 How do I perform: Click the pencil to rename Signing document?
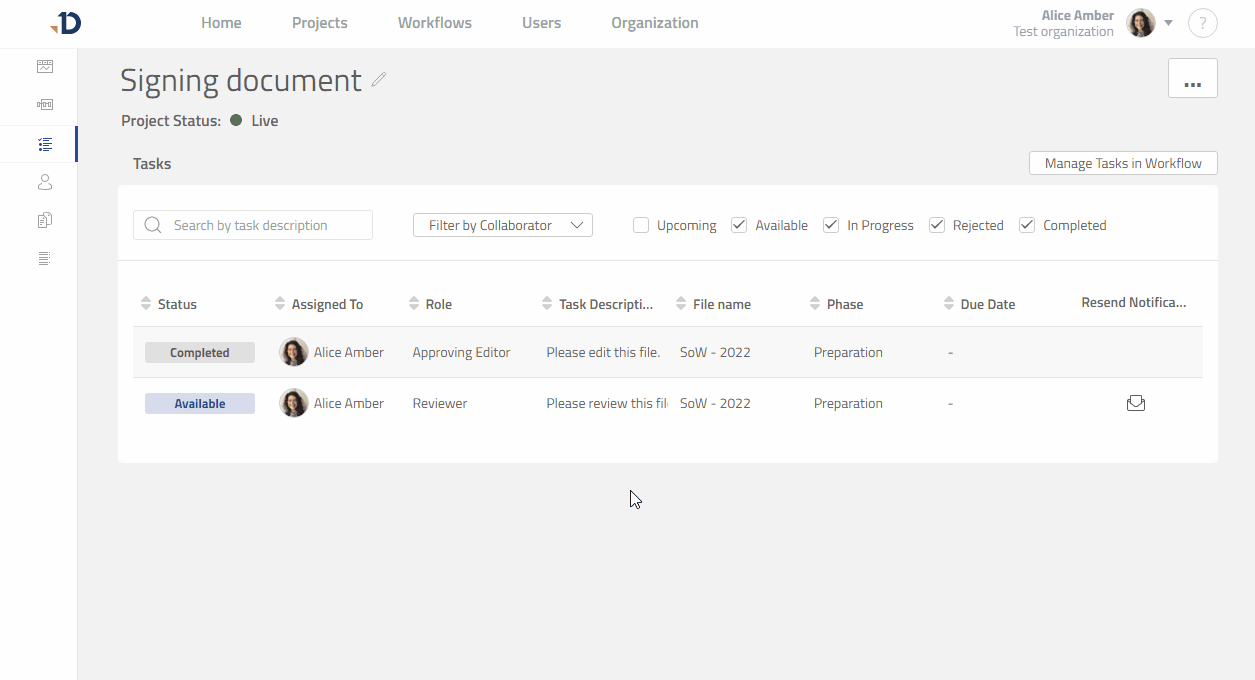tap(378, 80)
